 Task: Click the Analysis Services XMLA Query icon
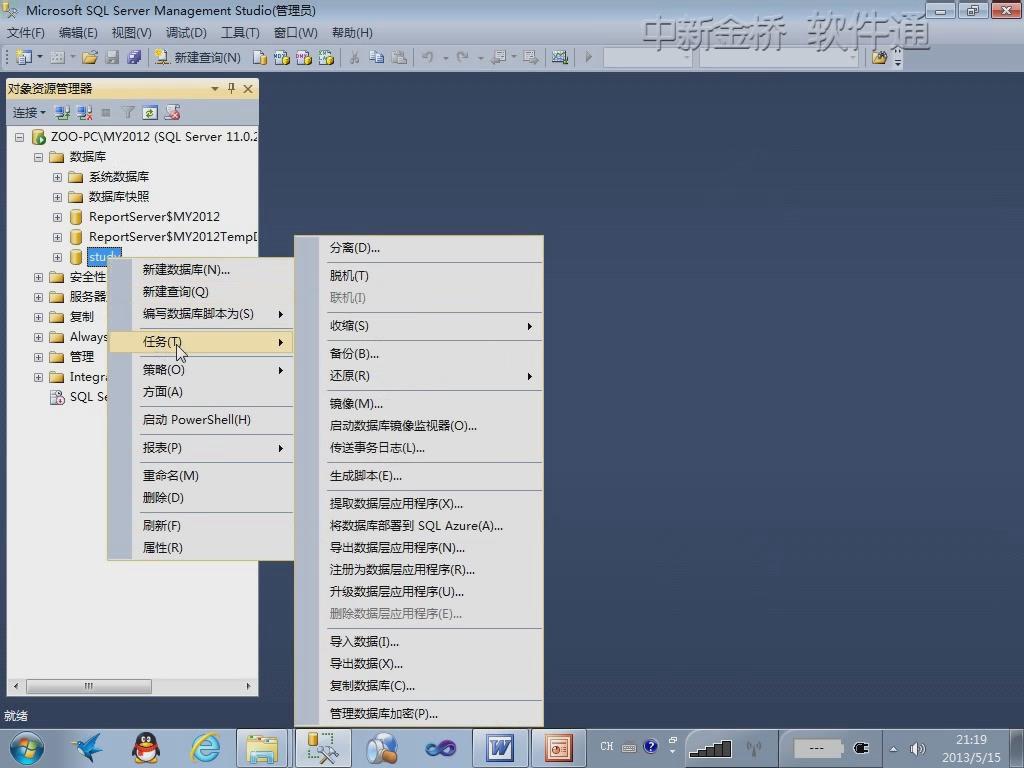(x=326, y=57)
